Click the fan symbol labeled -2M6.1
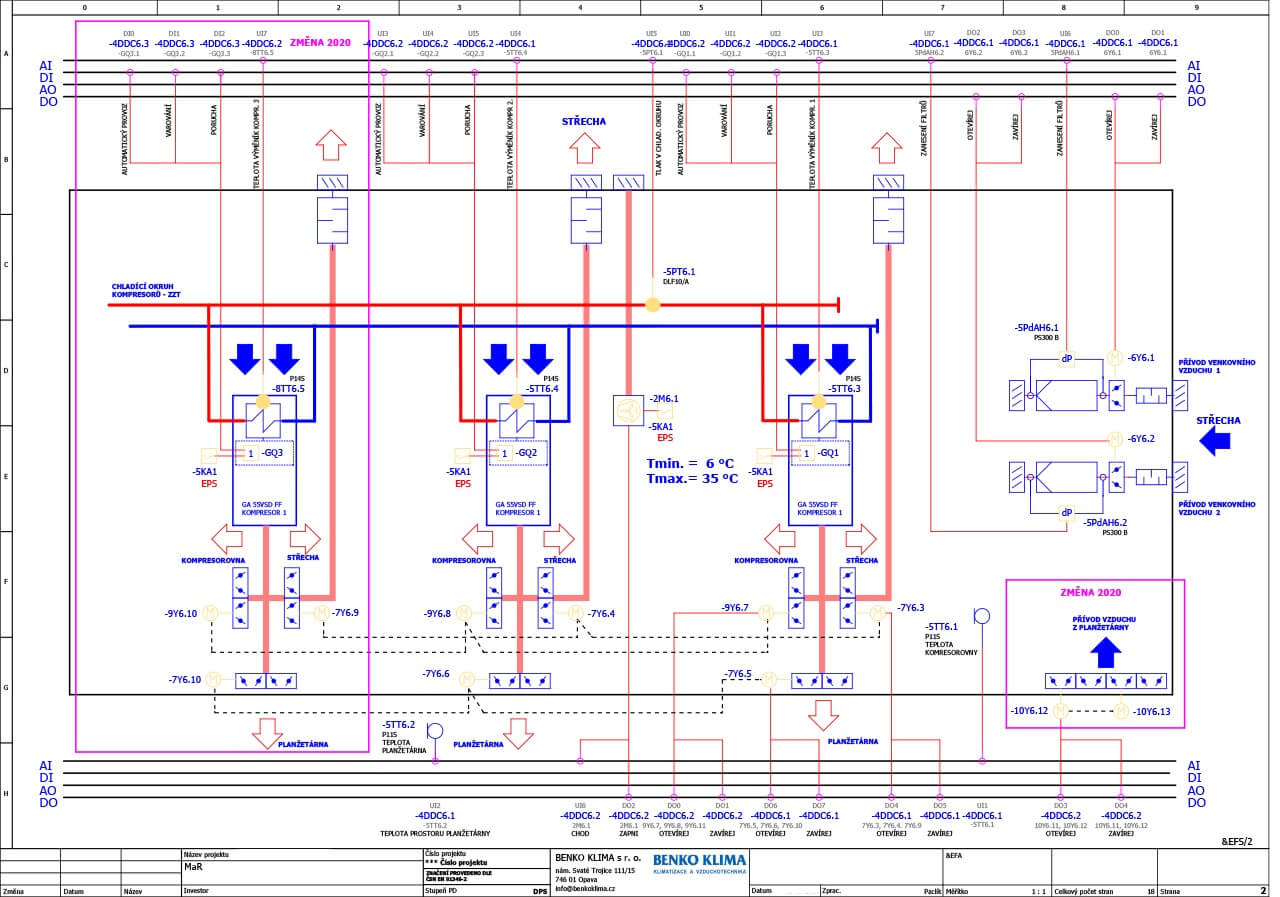 [628, 409]
